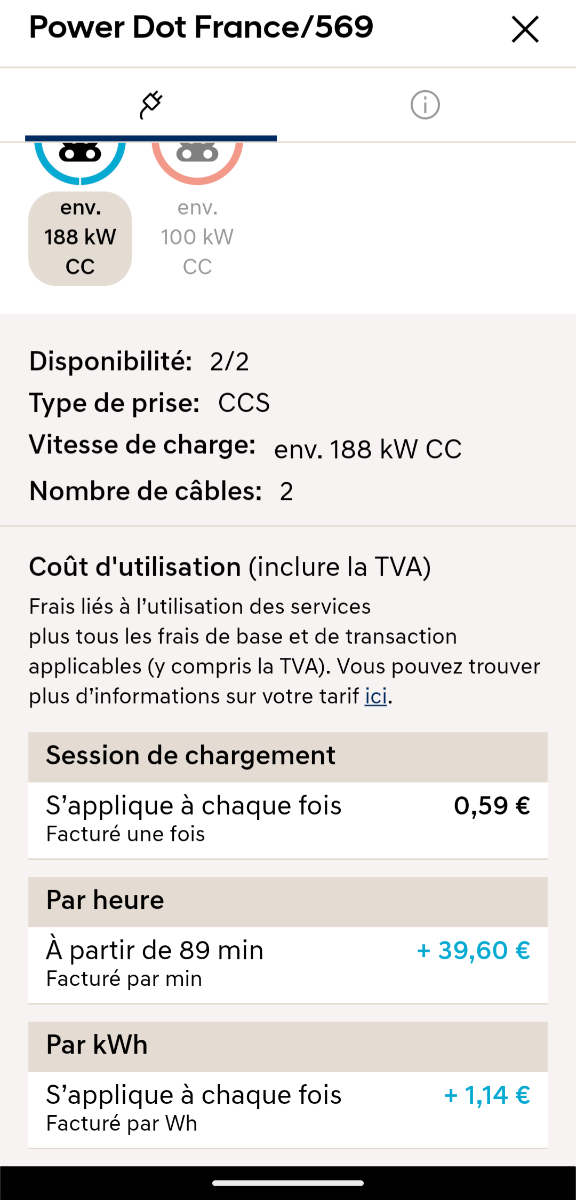Viewport: 576px width, 1200px height.
Task: Open the plug connector tab
Action: tap(151, 104)
